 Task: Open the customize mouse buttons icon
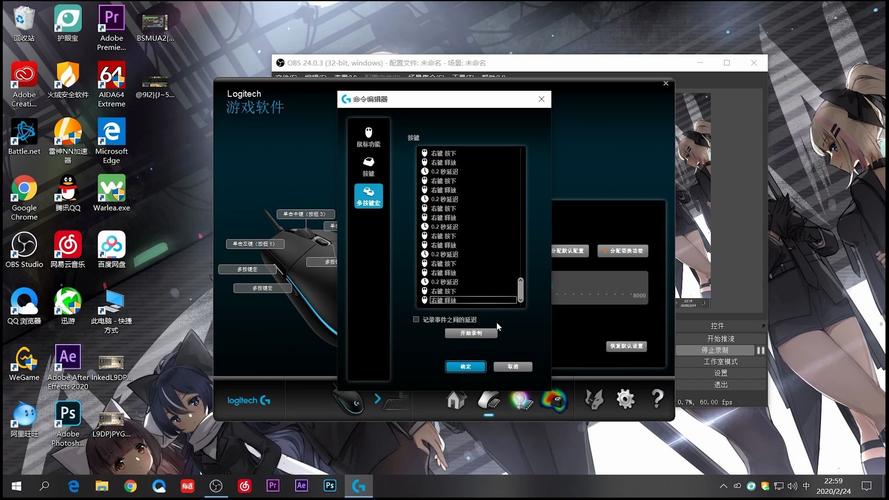pyautogui.click(x=489, y=400)
